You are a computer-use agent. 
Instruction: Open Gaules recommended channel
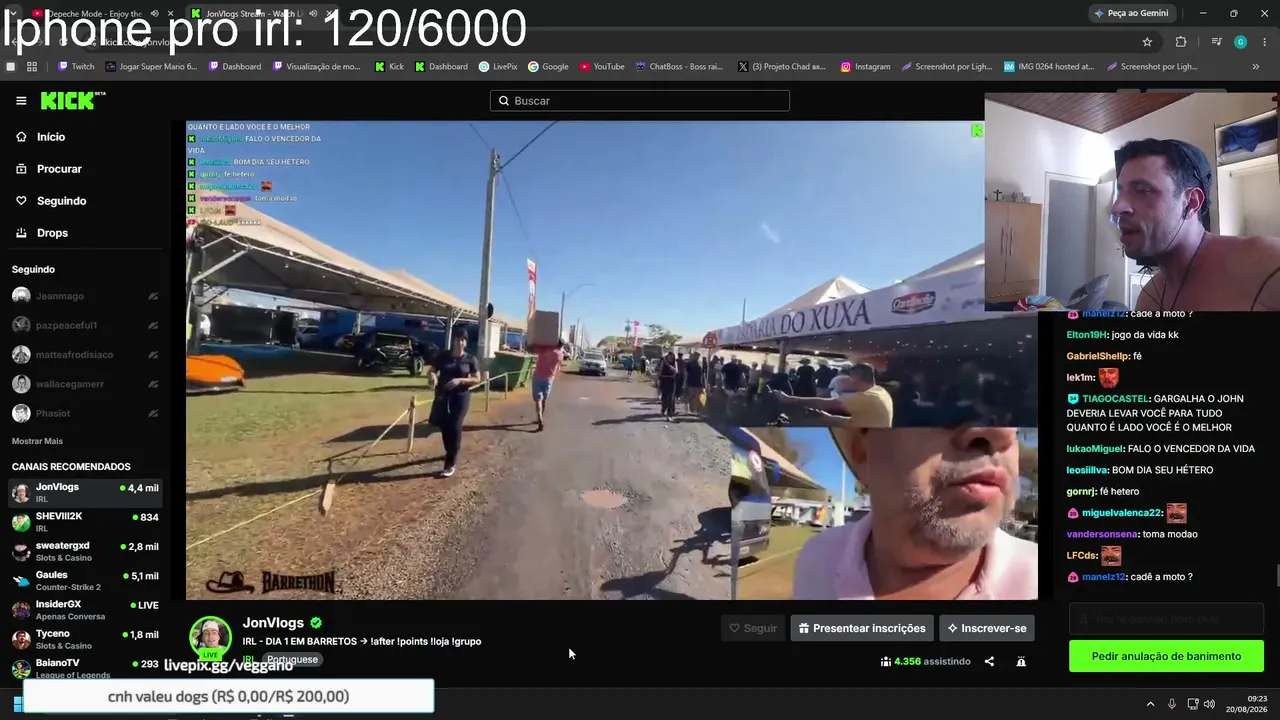(85, 581)
